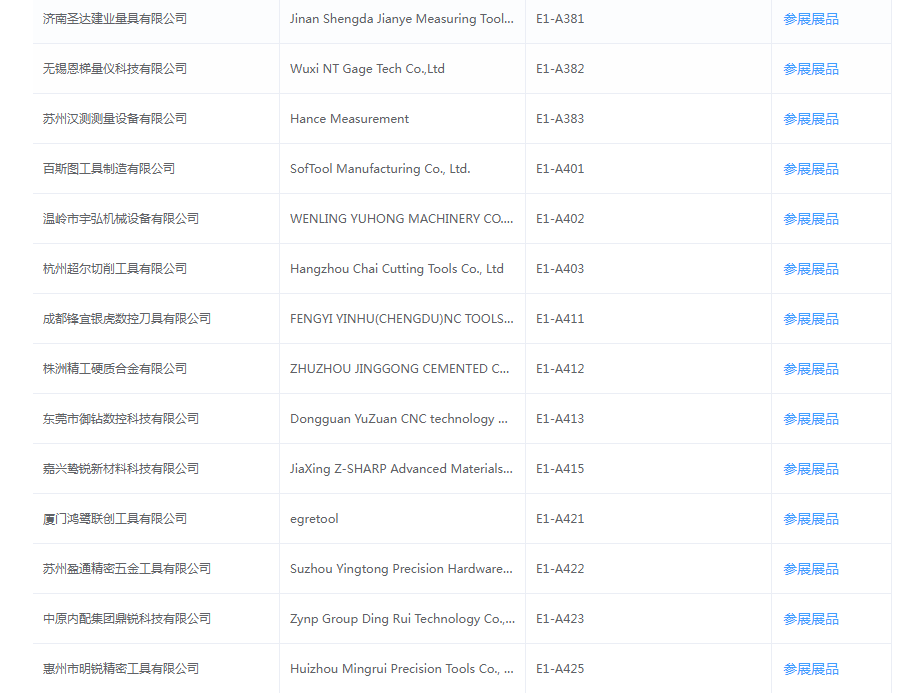Select company name 无锡恩梯量仪科技有限公司
907x693 pixels.
tap(115, 69)
